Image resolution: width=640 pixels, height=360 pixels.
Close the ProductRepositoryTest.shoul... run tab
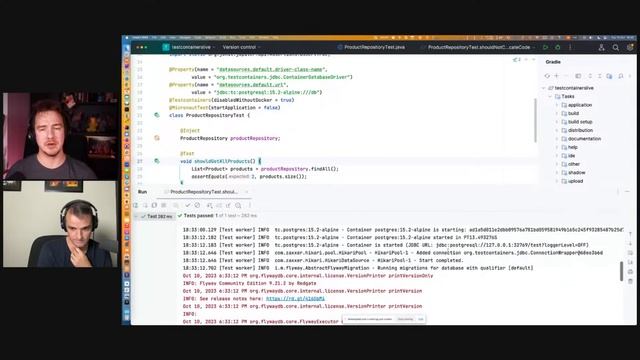coord(246,192)
